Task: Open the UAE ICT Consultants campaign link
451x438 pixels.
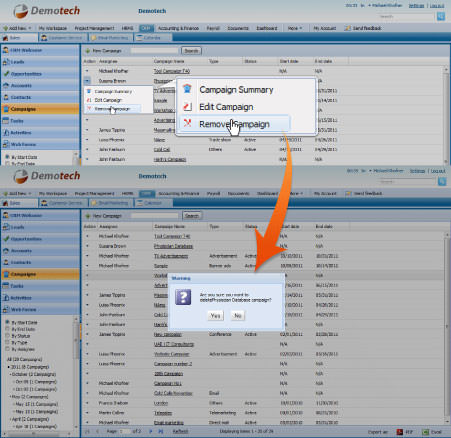Action: (x=174, y=344)
